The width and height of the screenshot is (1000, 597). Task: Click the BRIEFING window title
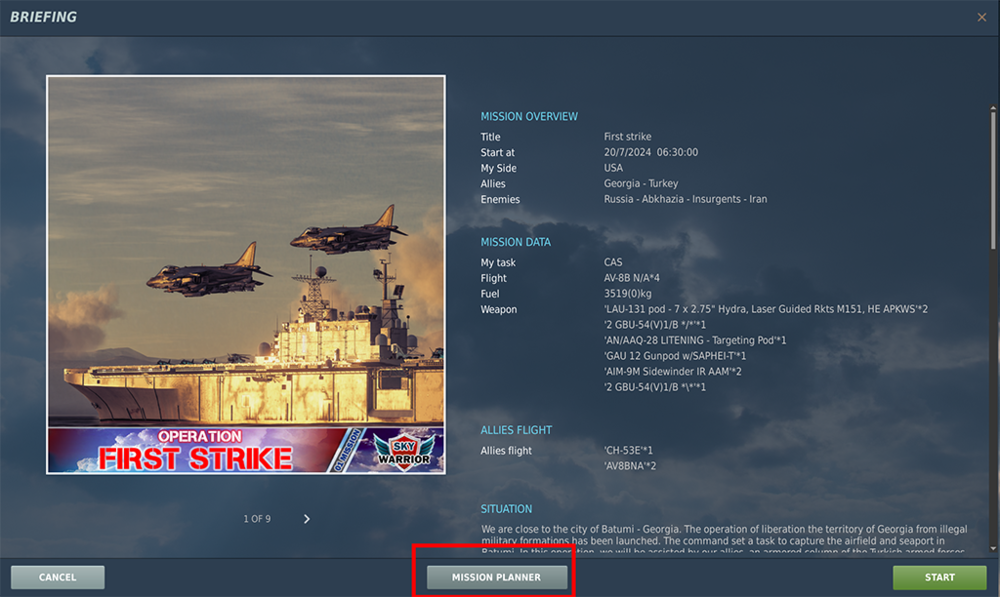(43, 17)
